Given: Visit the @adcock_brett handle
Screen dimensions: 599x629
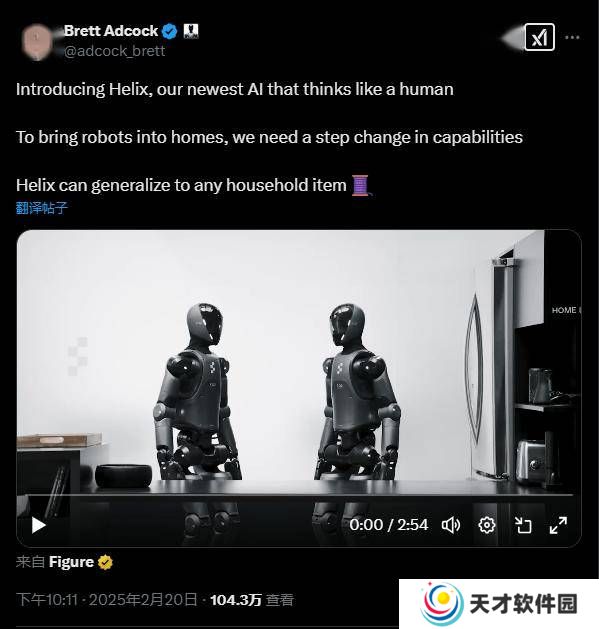Looking at the screenshot, I should (x=114, y=51).
